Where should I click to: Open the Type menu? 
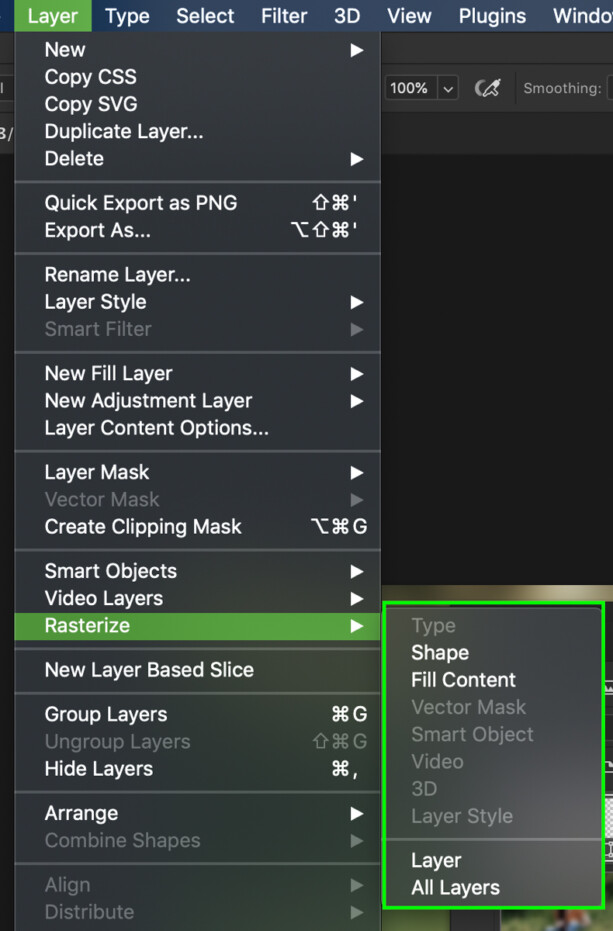pos(127,16)
